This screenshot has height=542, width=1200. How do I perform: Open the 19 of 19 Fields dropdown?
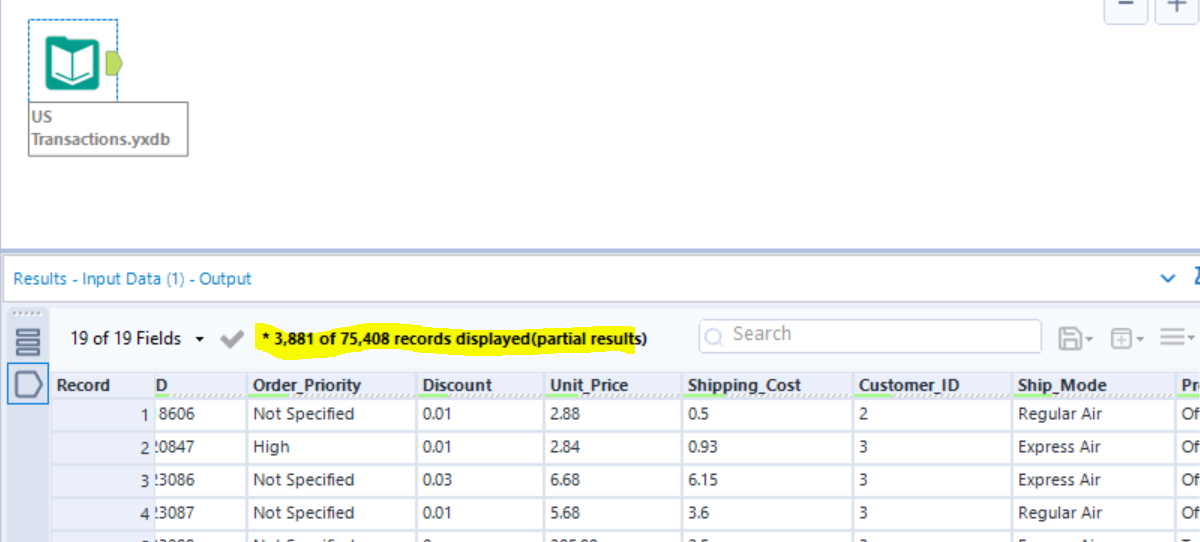click(x=137, y=339)
